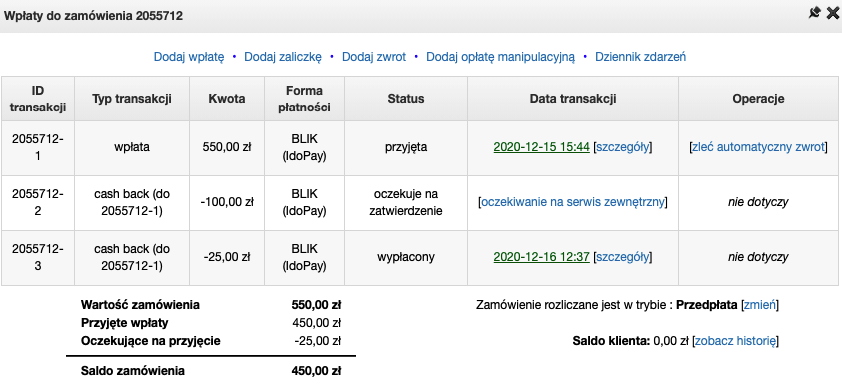Check oczekiwanie na serwis zewnętrzny status
842x387 pixels.
click(x=573, y=202)
